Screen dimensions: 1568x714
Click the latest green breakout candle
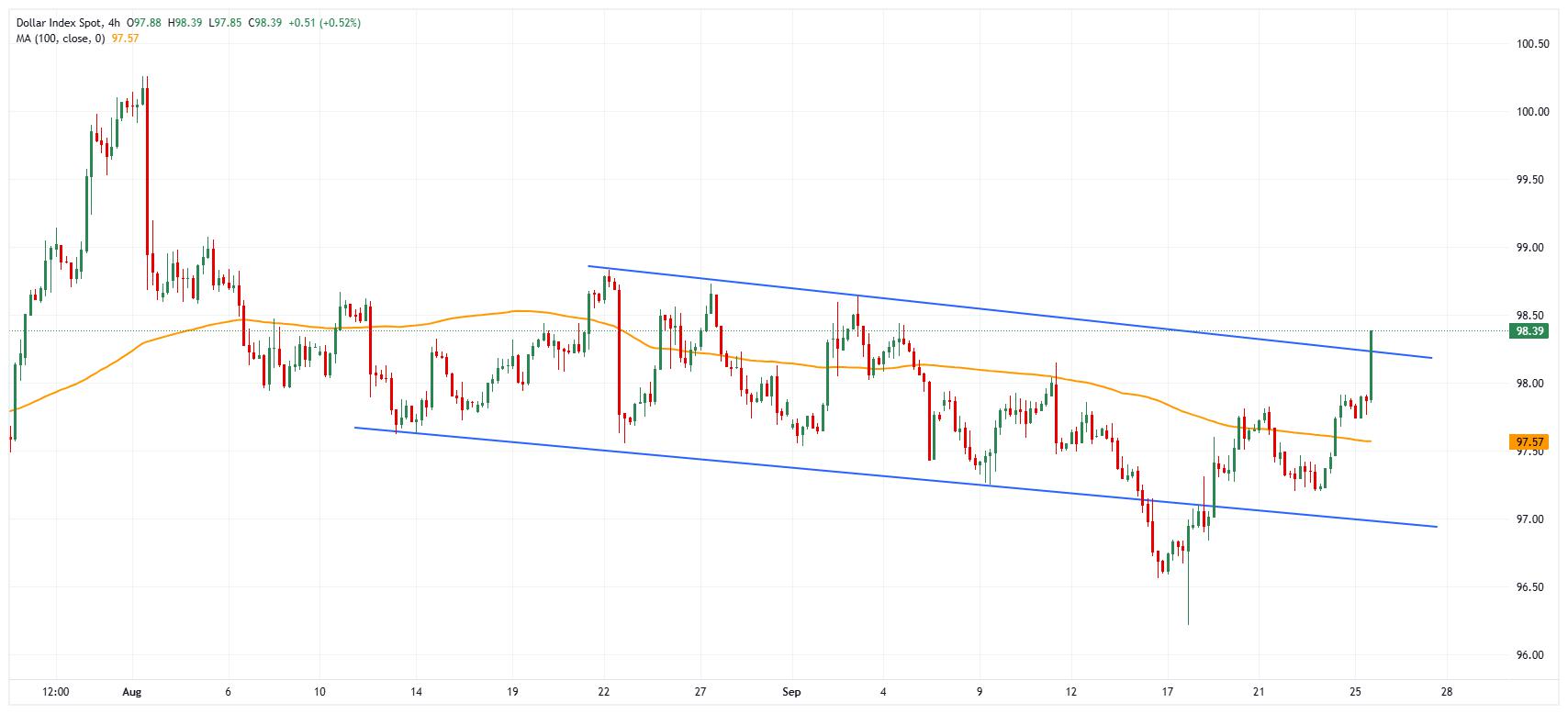[1371, 363]
